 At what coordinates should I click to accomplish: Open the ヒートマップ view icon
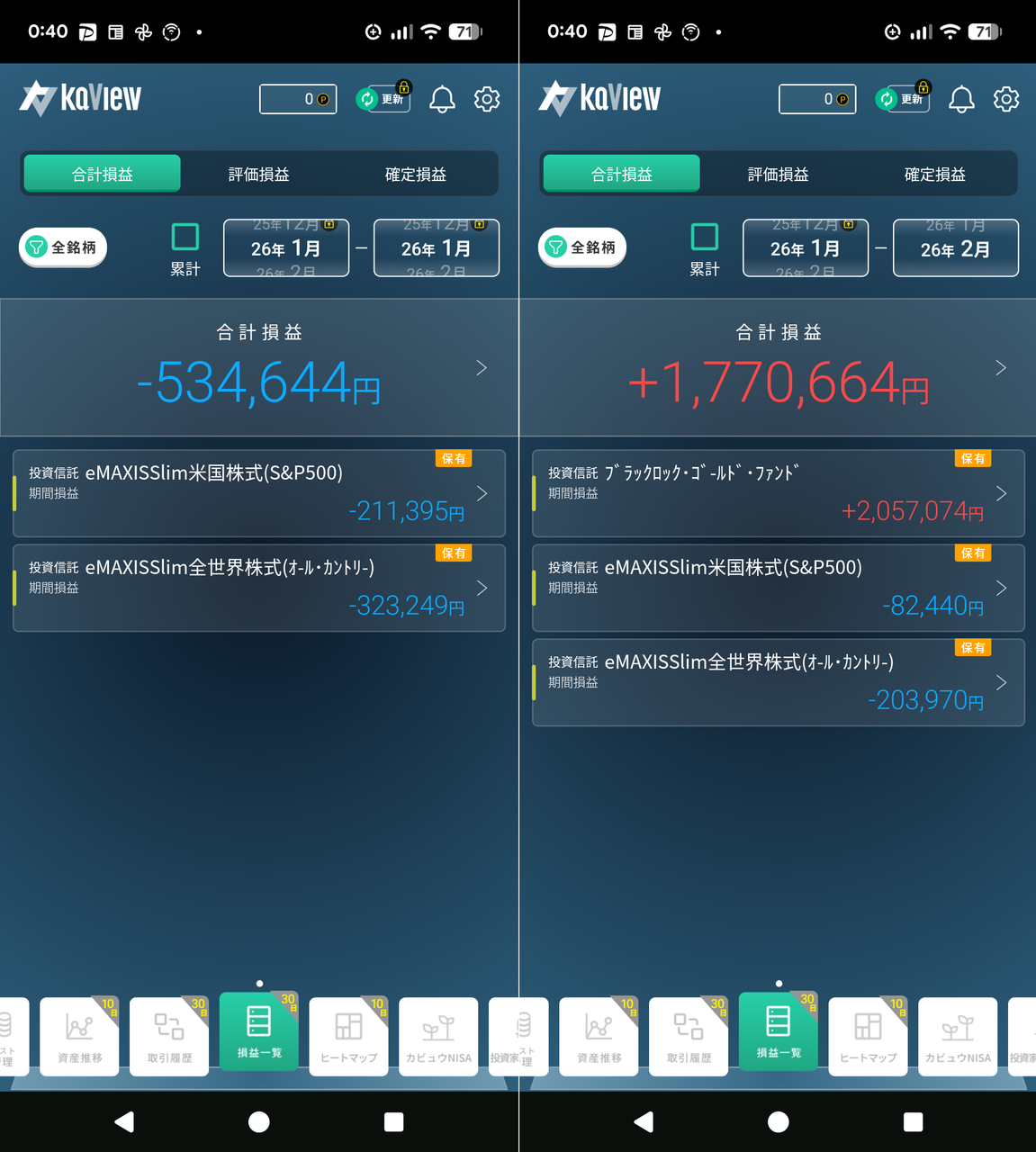coord(348,1035)
